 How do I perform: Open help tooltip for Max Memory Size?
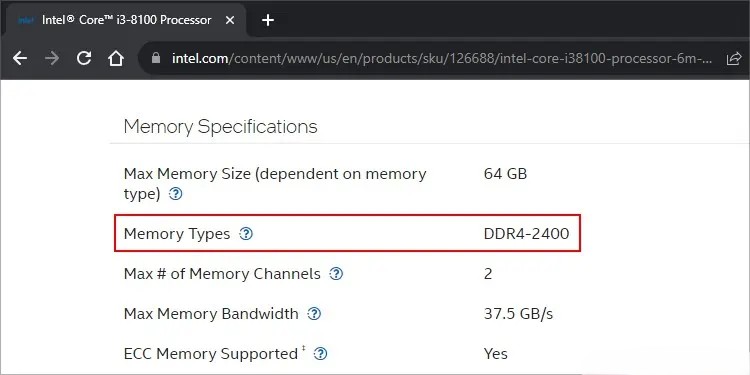click(x=176, y=194)
